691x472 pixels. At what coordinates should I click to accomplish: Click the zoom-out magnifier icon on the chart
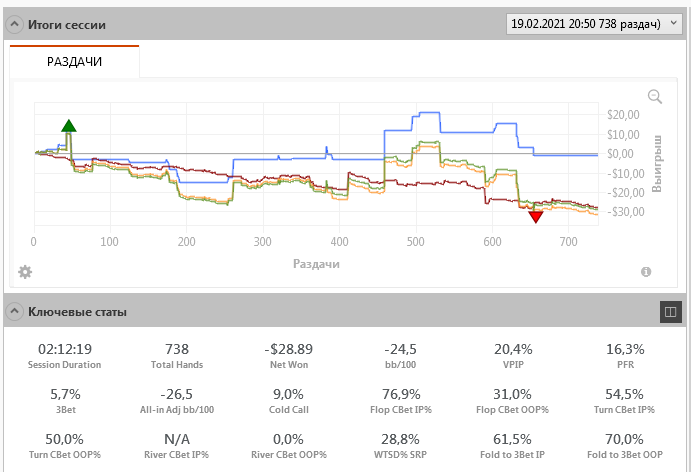point(654,97)
